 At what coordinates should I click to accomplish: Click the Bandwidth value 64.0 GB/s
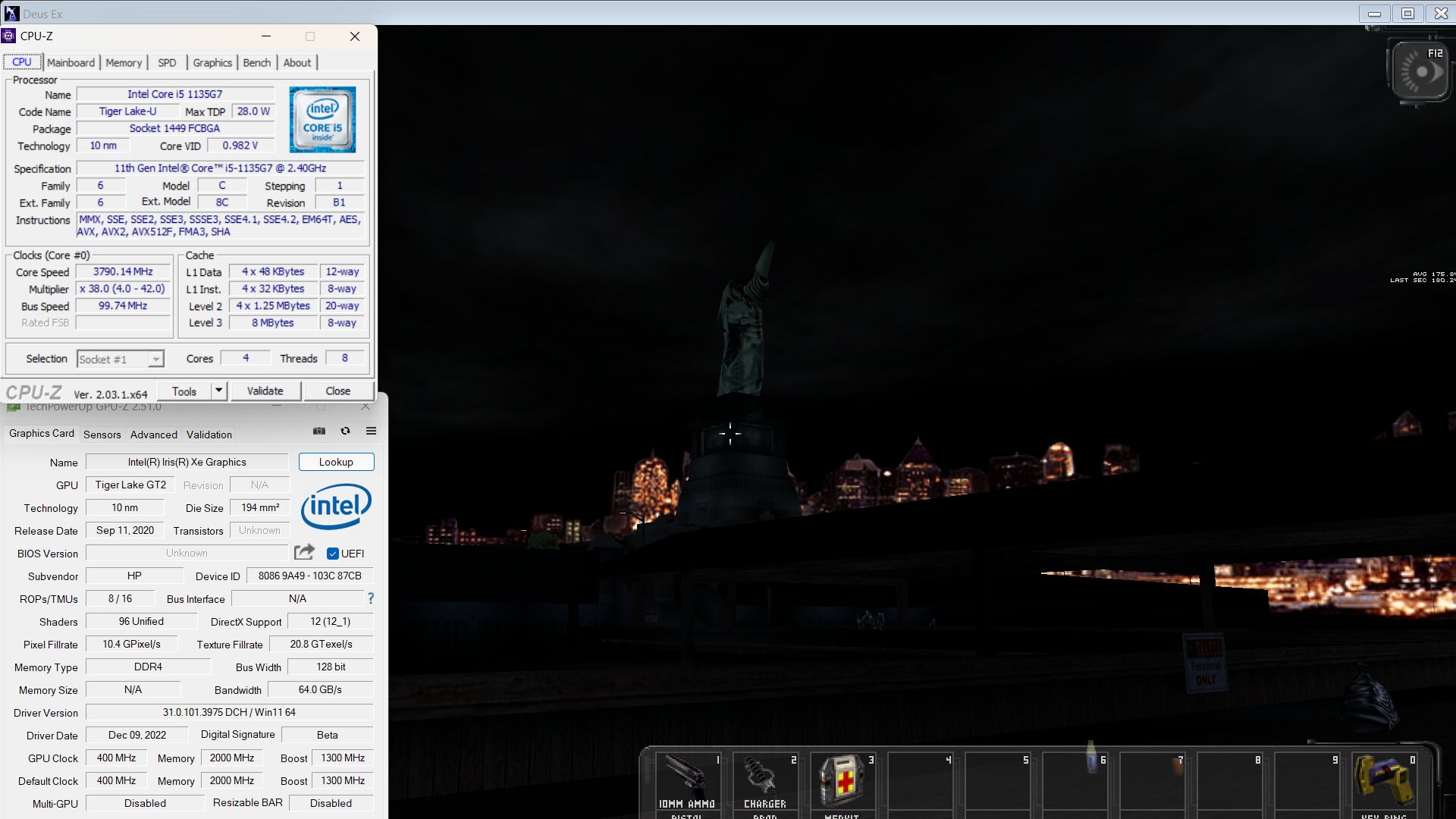[x=320, y=689]
